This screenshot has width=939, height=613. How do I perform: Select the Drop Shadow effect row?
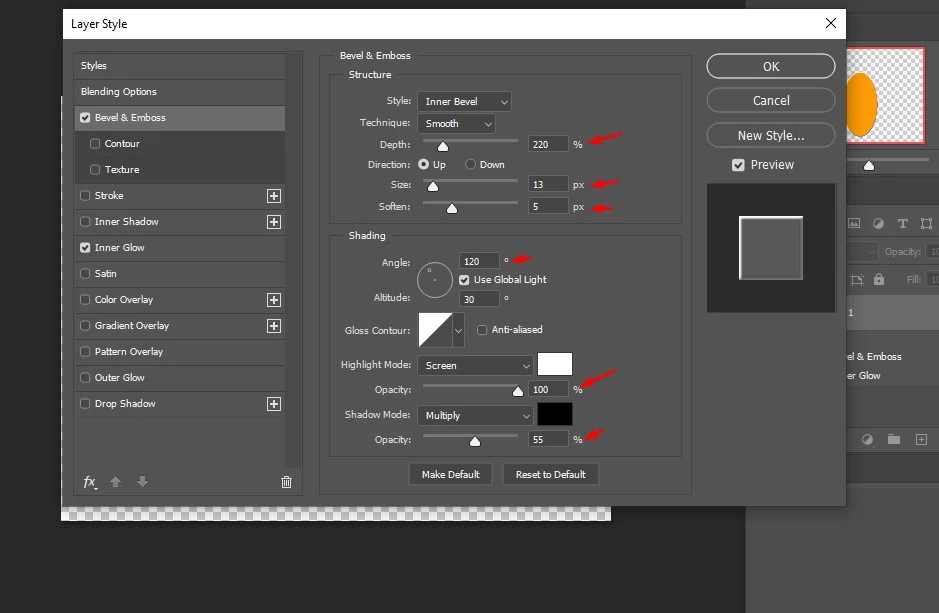click(180, 404)
